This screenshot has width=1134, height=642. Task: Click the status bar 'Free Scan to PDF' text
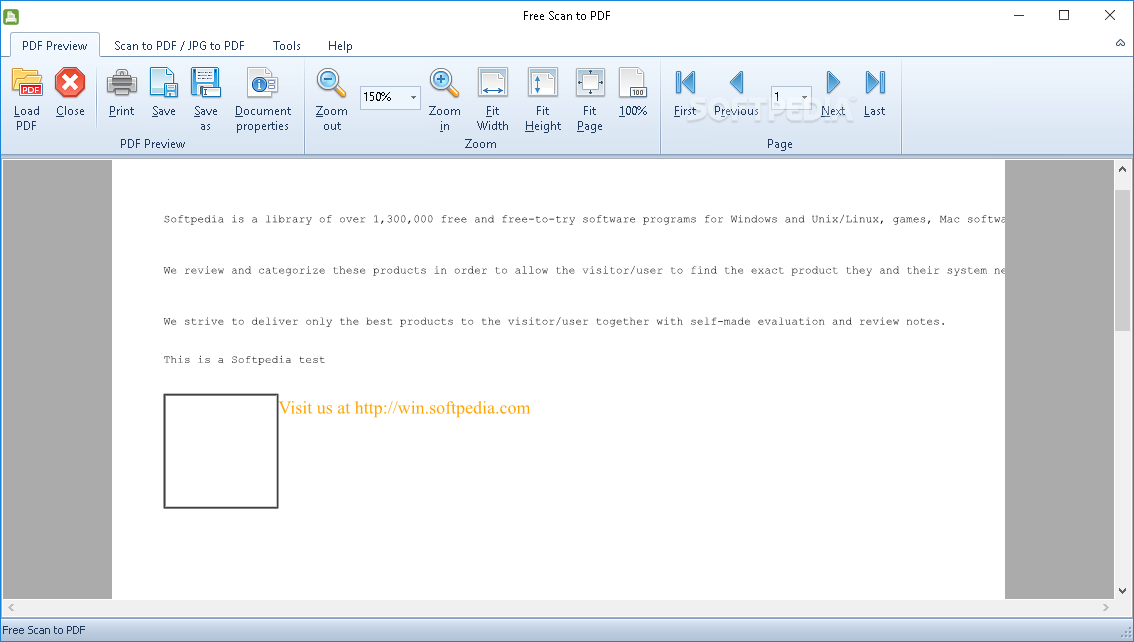click(x=44, y=630)
